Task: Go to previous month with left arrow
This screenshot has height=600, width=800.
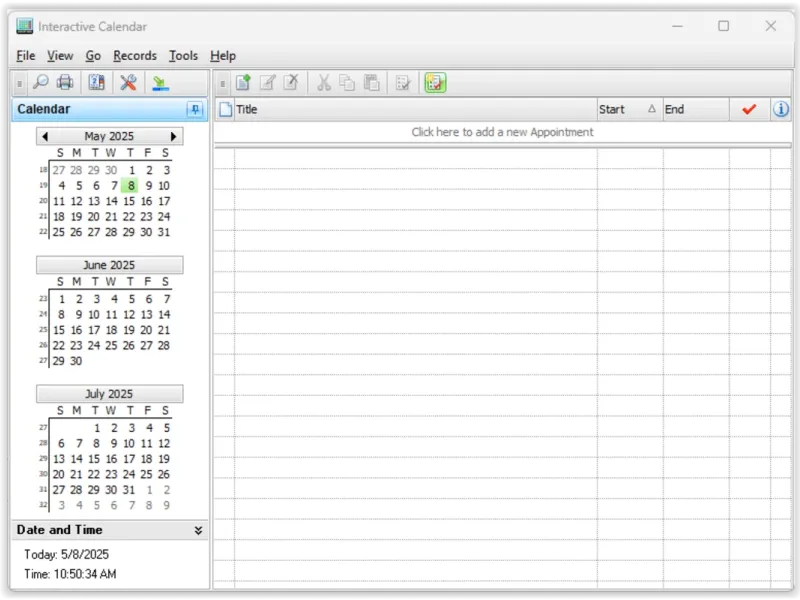Action: coord(45,136)
